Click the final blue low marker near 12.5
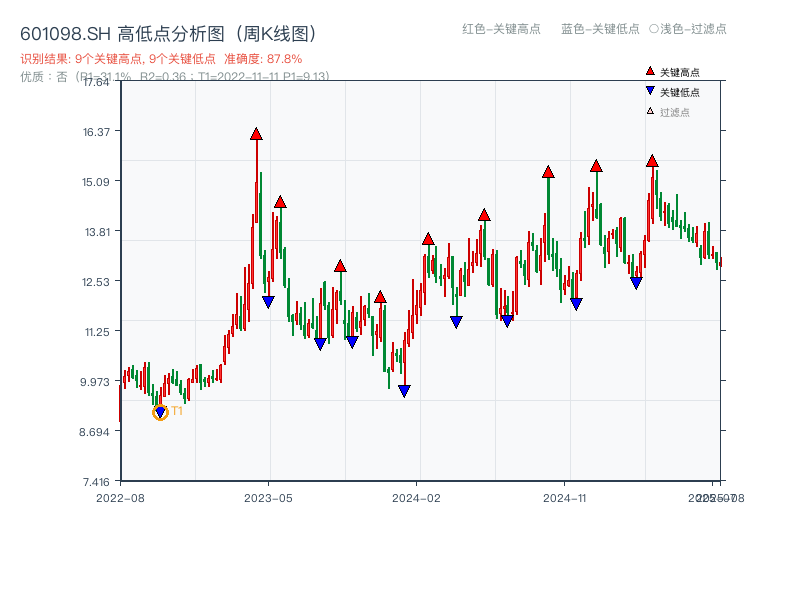Screen dimensions: 800x600 (x=636, y=283)
